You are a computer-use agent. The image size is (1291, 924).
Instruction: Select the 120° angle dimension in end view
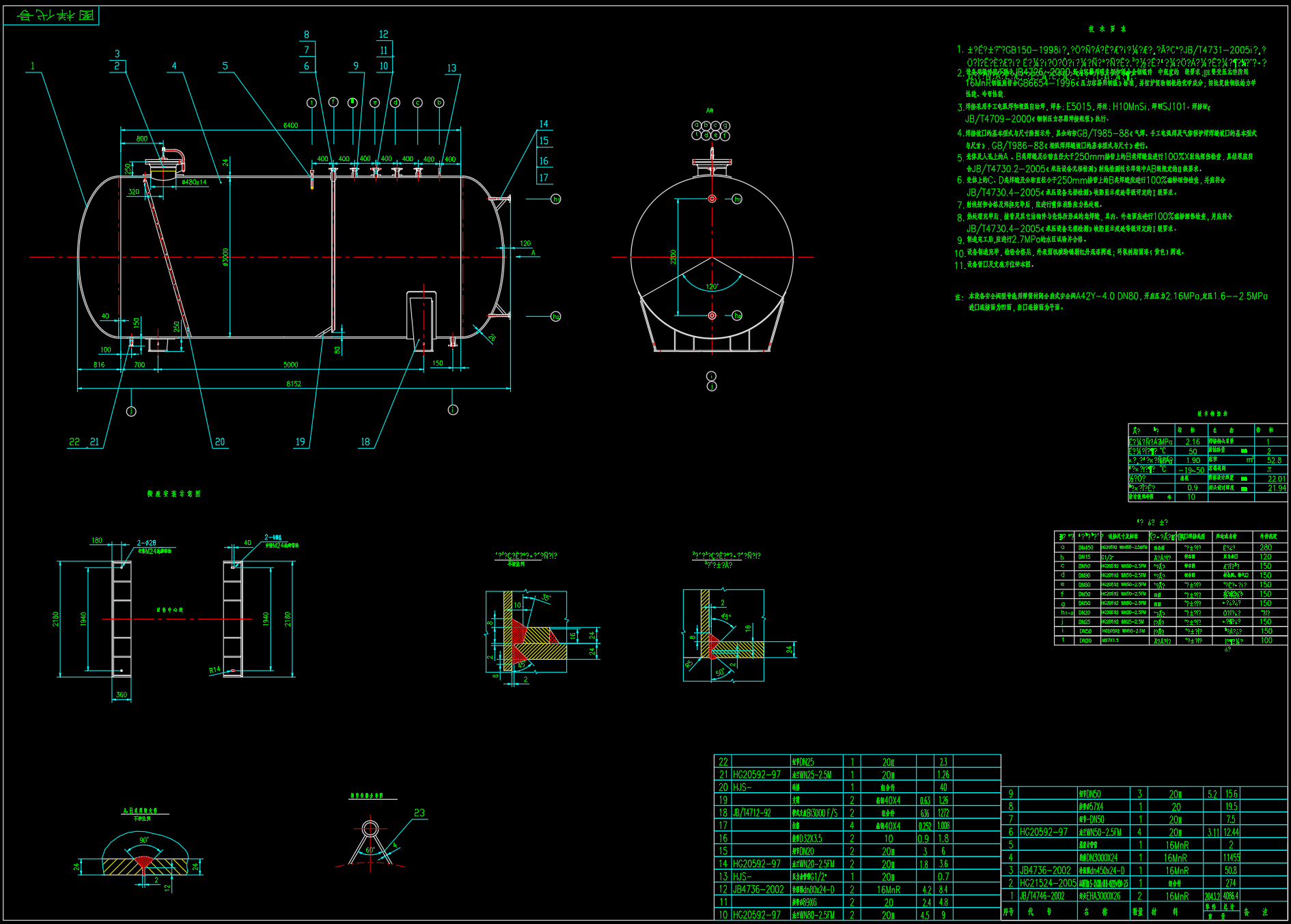pos(712,287)
